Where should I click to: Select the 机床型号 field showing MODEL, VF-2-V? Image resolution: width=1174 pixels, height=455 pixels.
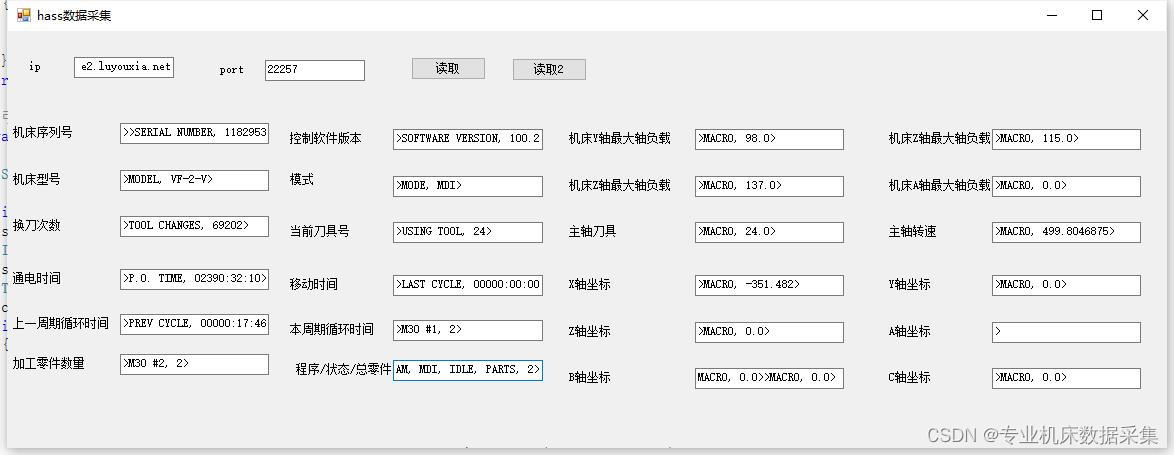pyautogui.click(x=194, y=180)
